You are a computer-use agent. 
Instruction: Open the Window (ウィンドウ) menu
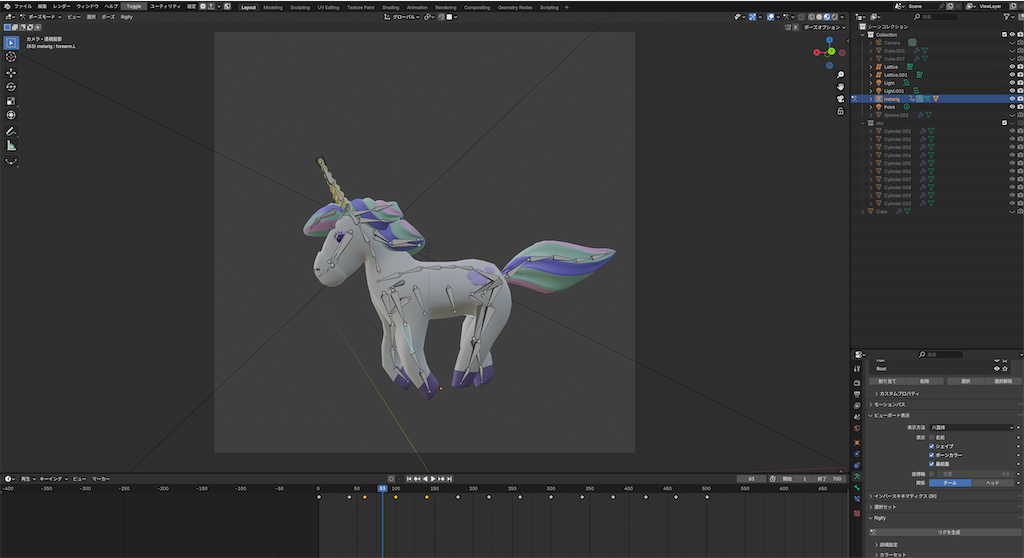tap(87, 6)
